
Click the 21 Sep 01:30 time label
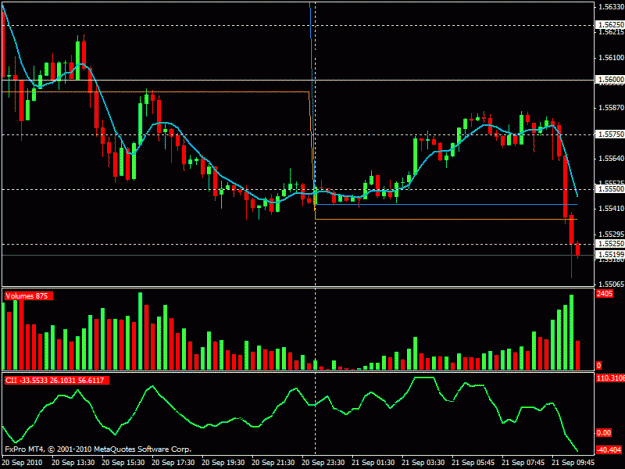tap(373, 463)
